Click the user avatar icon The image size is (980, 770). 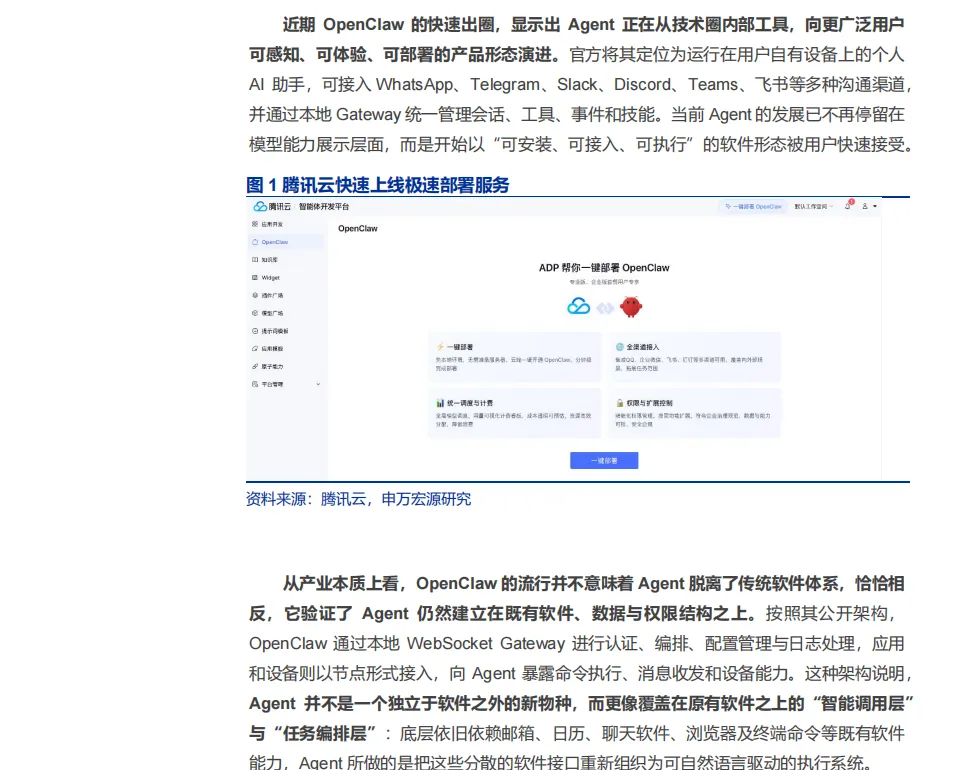click(865, 206)
